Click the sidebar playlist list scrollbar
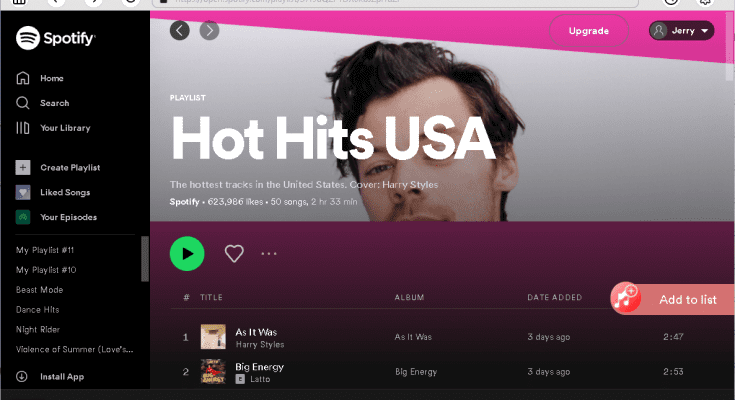The height and width of the screenshot is (400, 735). click(x=145, y=259)
